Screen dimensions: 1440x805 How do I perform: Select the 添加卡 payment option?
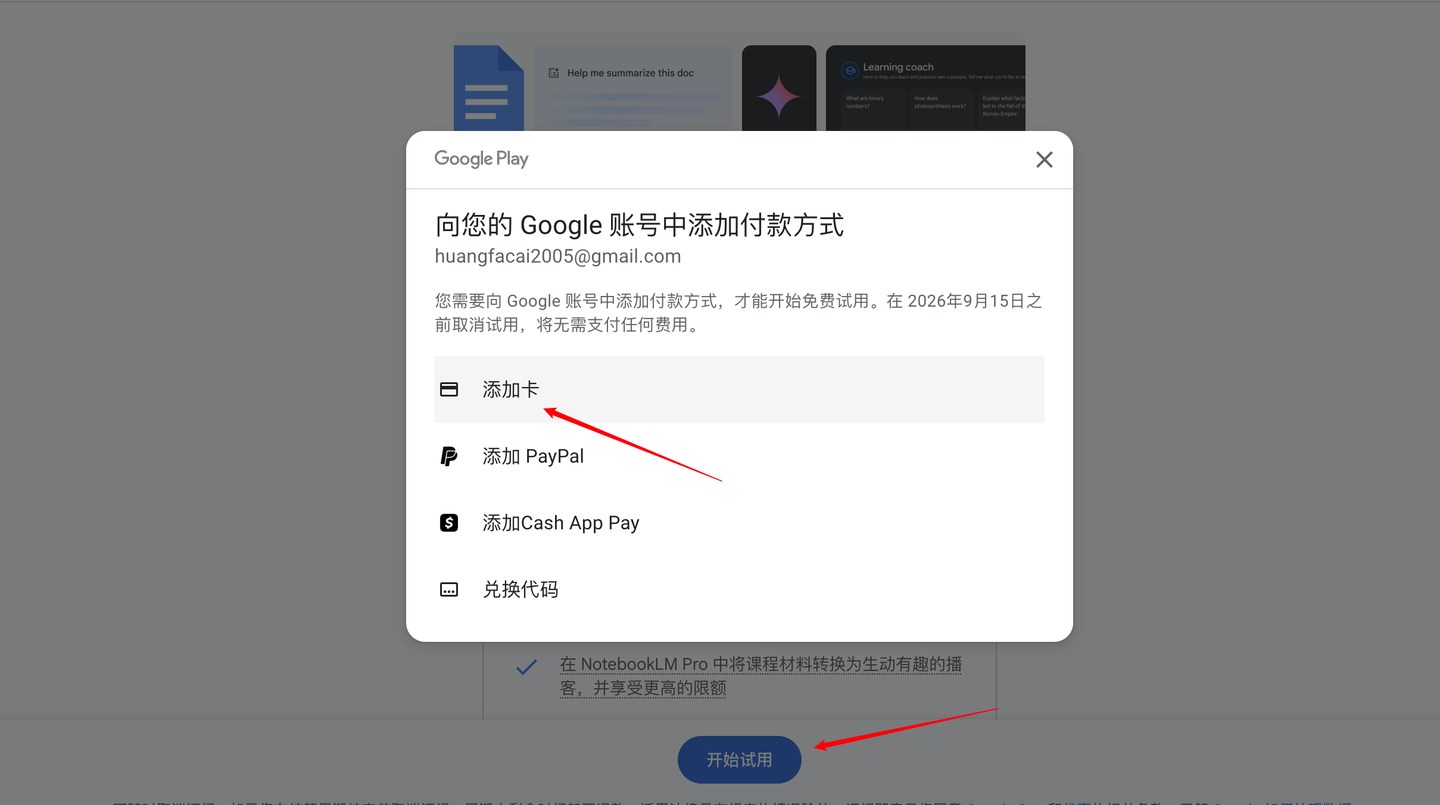point(739,389)
